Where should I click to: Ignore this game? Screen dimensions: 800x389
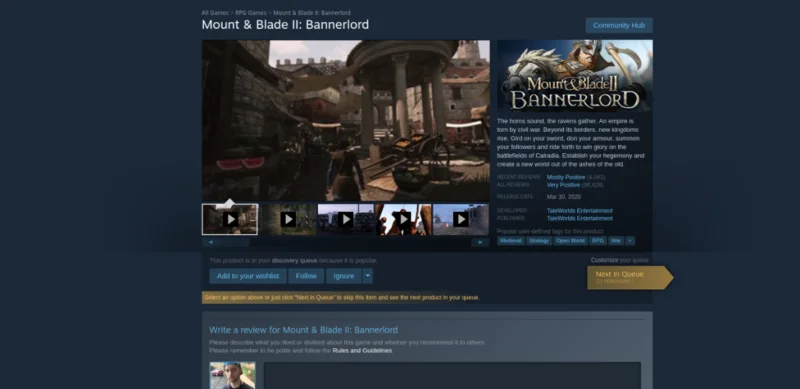tap(343, 276)
